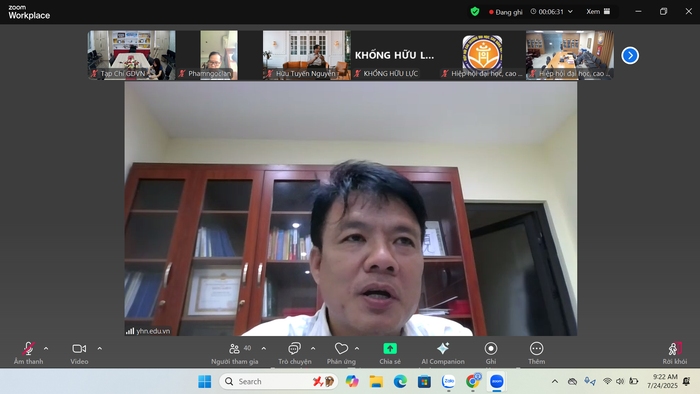Toggle recording with the Ghi button

point(491,348)
